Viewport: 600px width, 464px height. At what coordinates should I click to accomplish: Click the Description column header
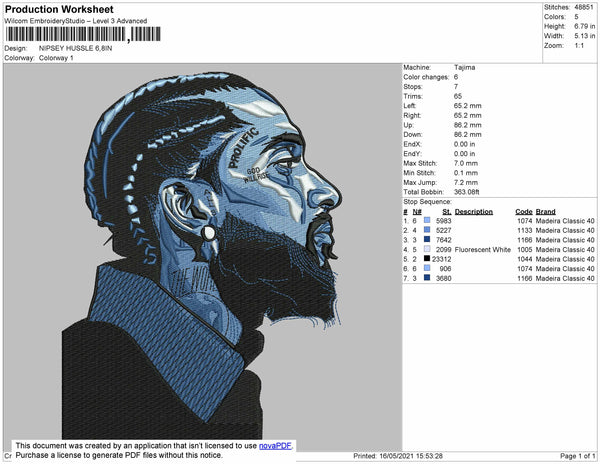tap(474, 212)
